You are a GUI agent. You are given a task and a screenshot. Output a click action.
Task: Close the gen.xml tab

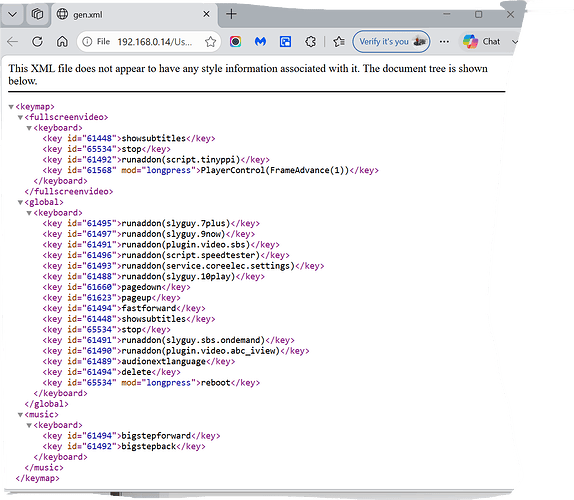[206, 14]
